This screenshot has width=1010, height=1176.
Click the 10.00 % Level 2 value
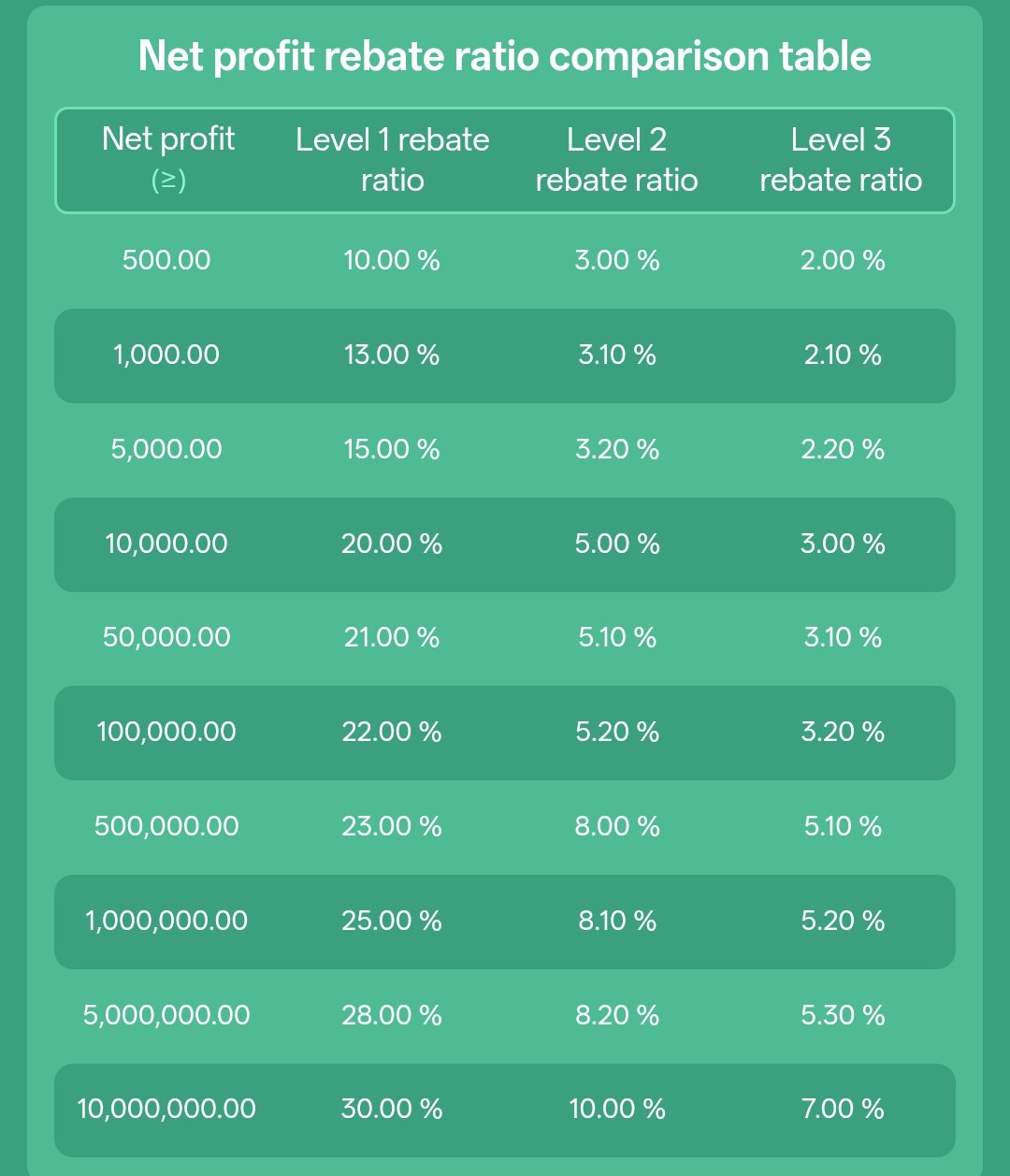click(617, 1109)
